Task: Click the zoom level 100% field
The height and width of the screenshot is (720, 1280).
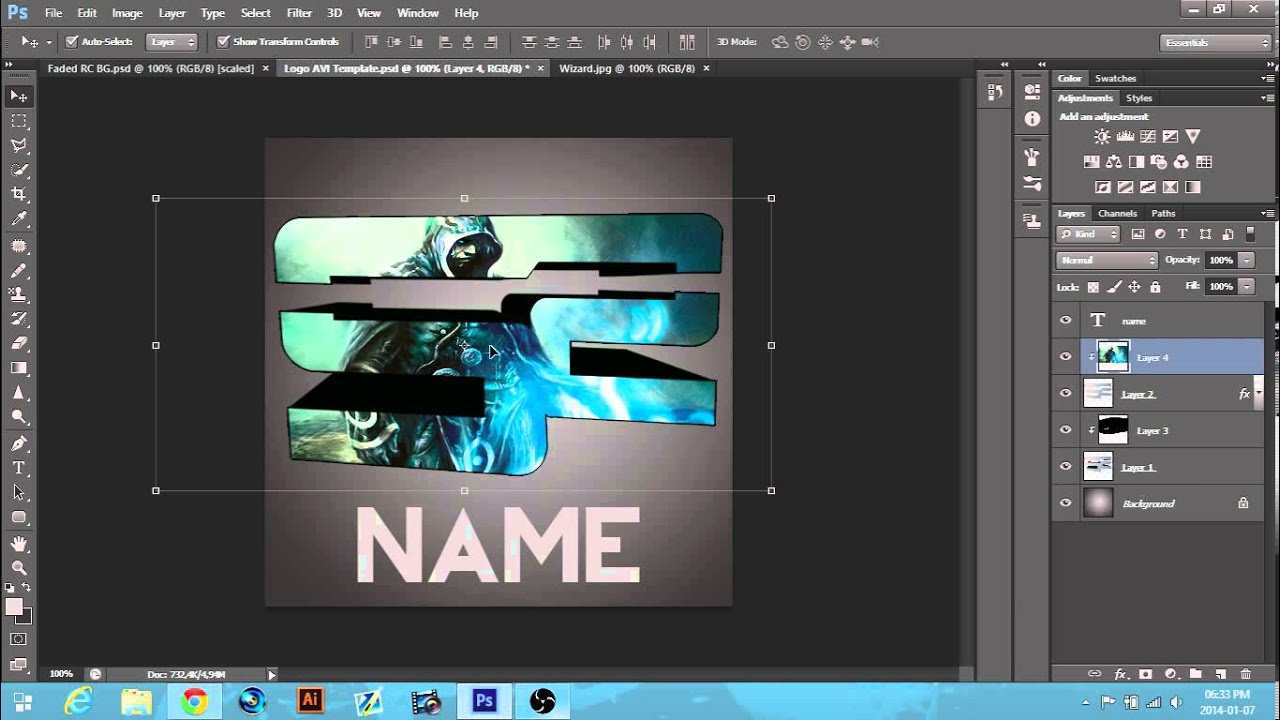Action: tap(61, 675)
